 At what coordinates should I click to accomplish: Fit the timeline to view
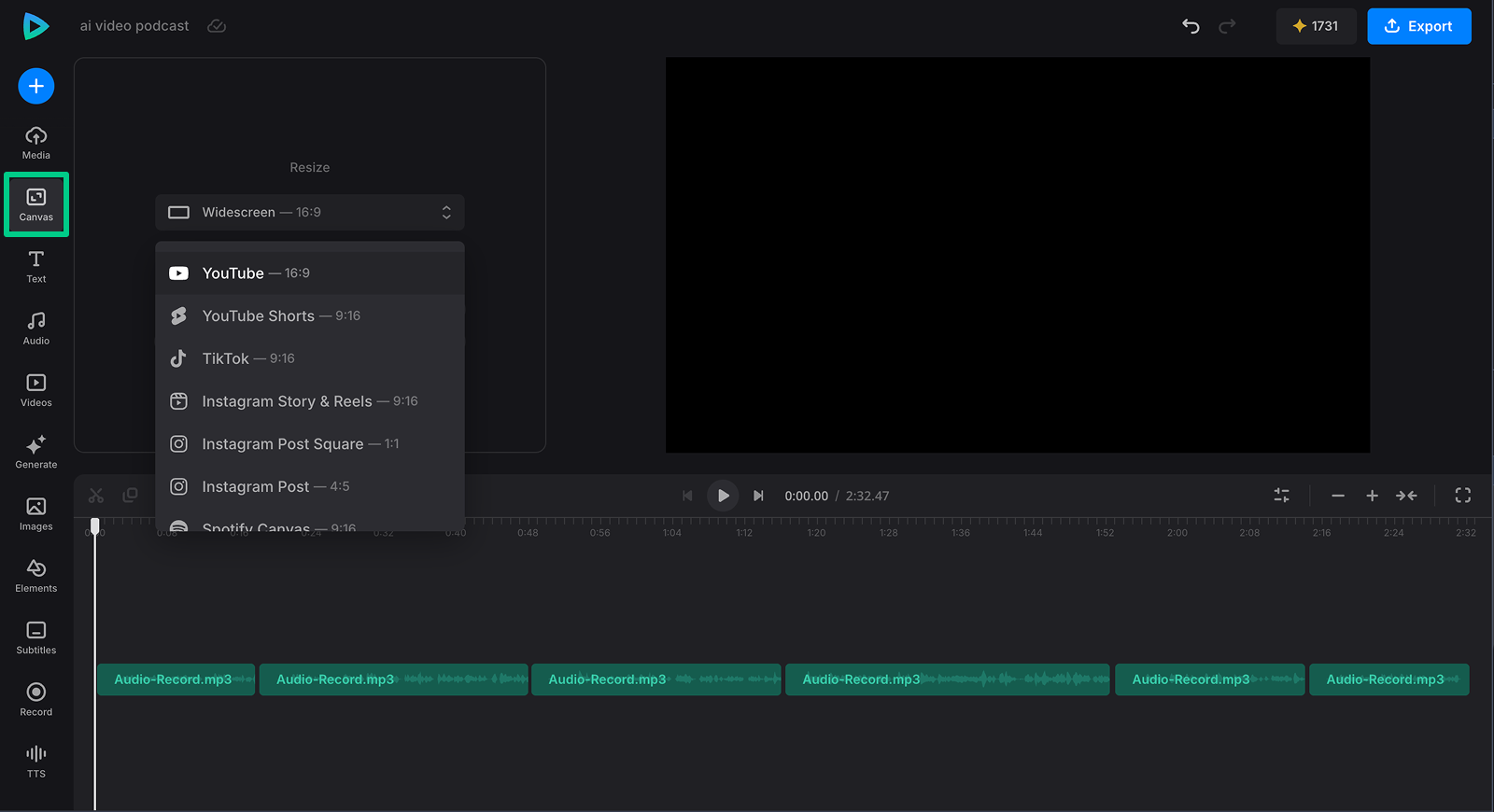point(1406,496)
